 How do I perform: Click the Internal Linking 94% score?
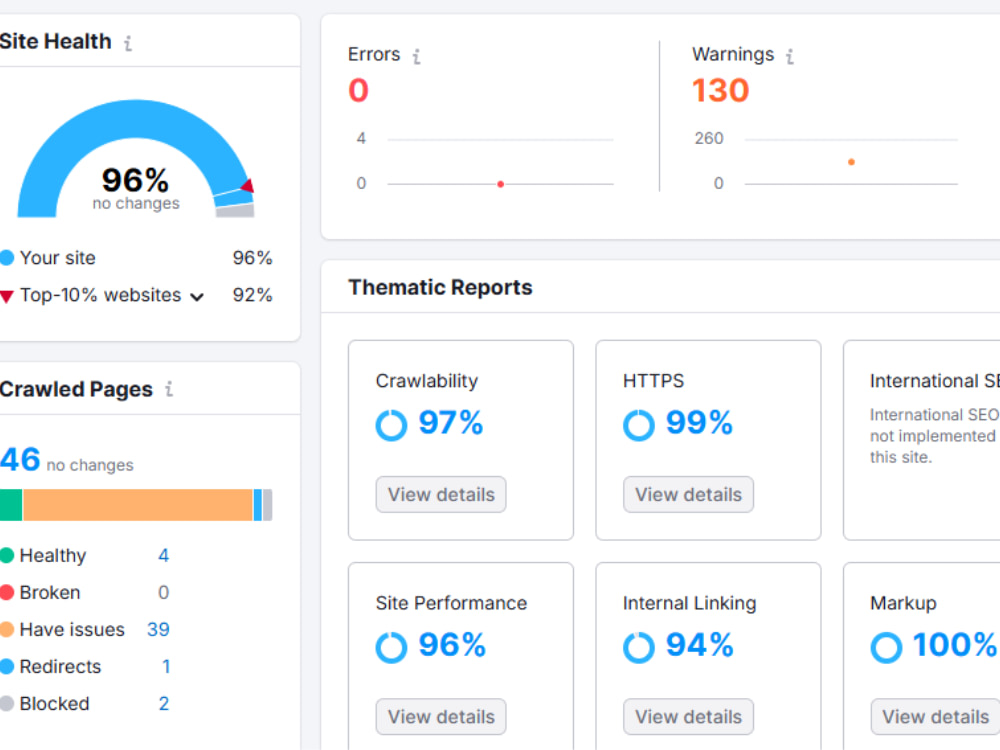(700, 645)
